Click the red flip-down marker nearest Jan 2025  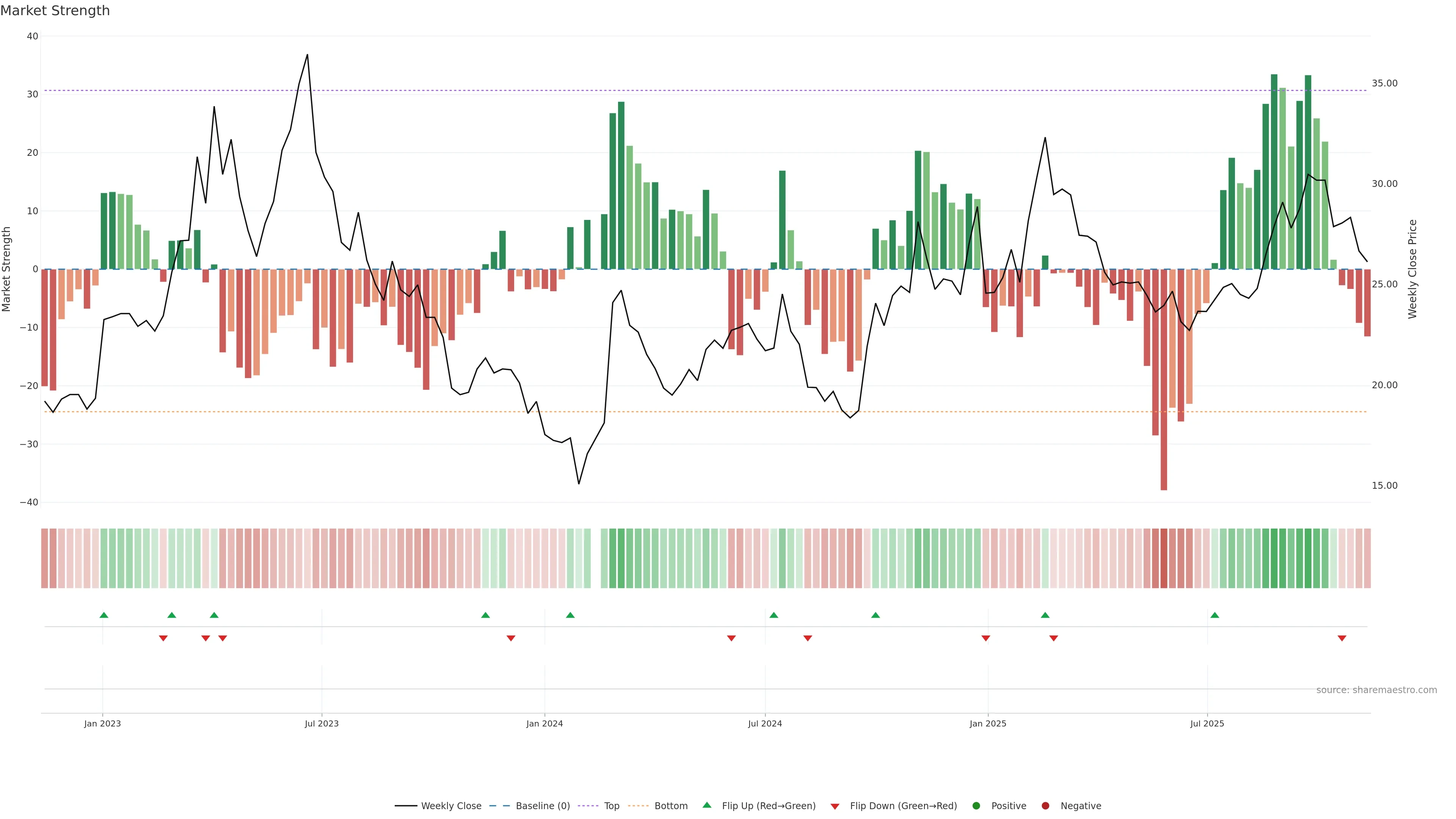pyautogui.click(x=986, y=638)
